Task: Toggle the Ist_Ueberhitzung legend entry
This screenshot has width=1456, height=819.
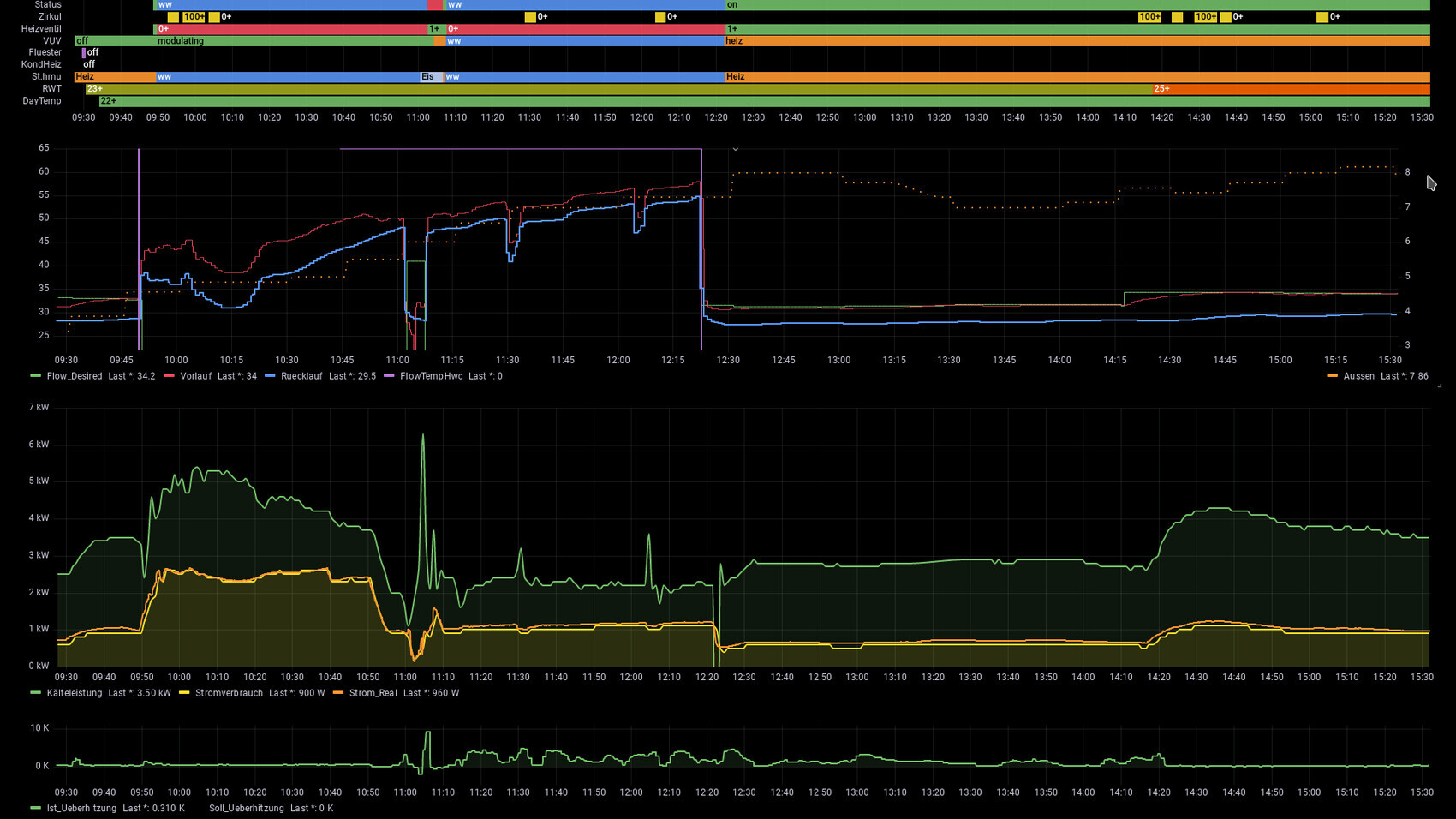Action: click(x=81, y=808)
